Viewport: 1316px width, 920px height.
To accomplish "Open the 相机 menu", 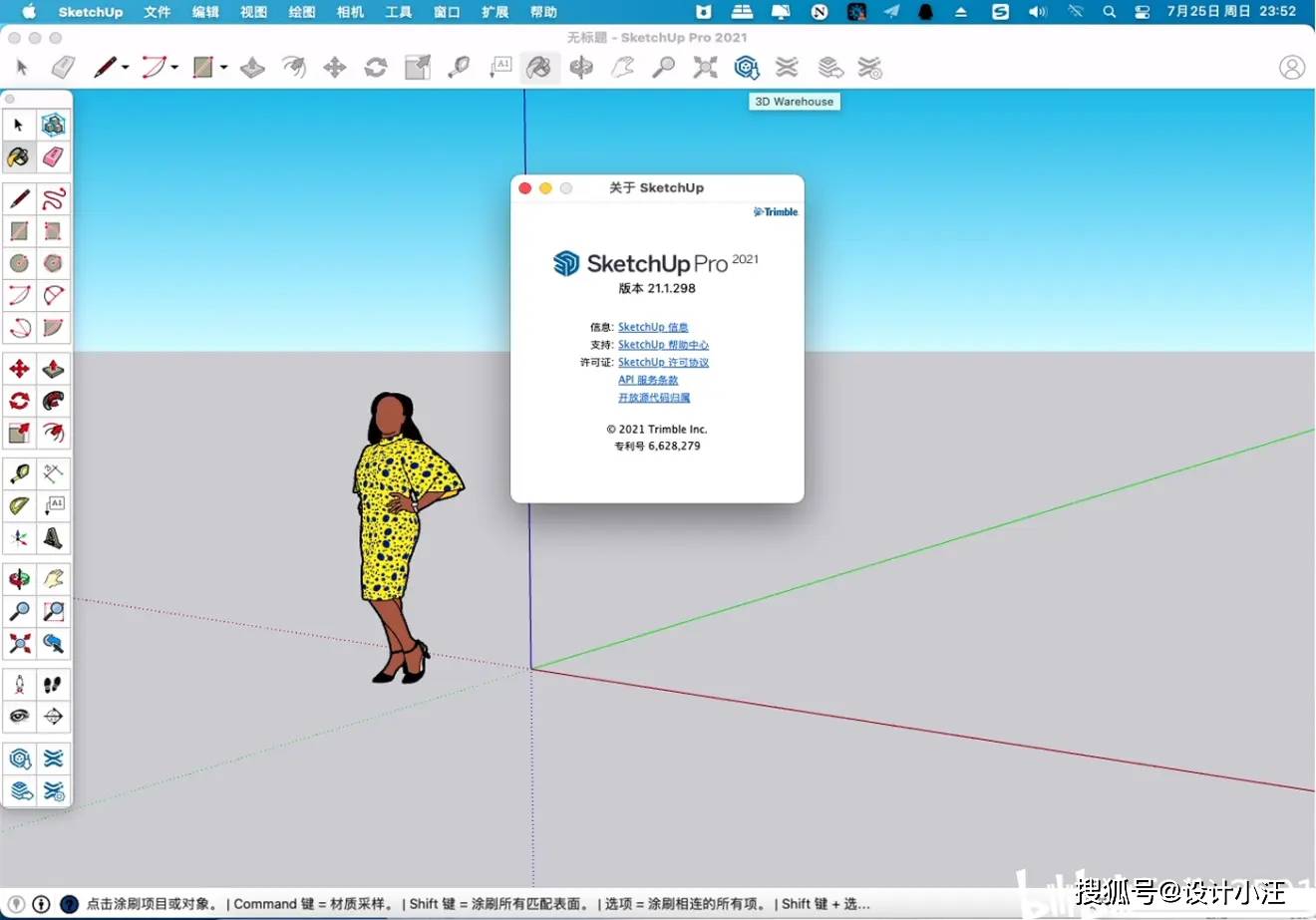I will [350, 12].
